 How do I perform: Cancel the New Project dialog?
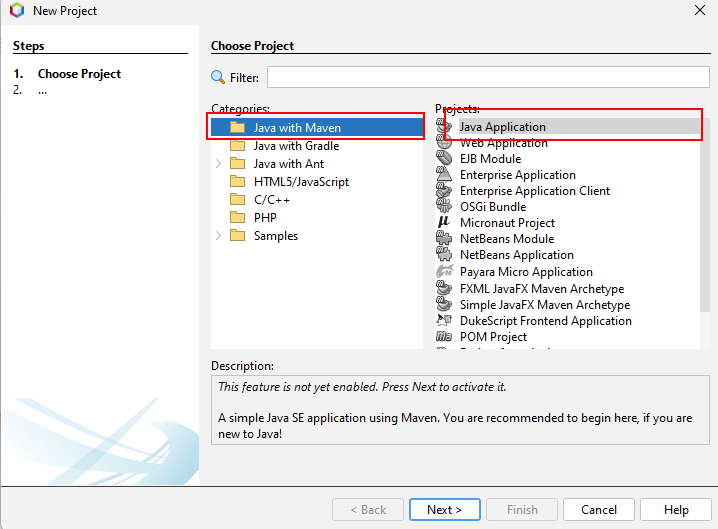[x=598, y=510]
